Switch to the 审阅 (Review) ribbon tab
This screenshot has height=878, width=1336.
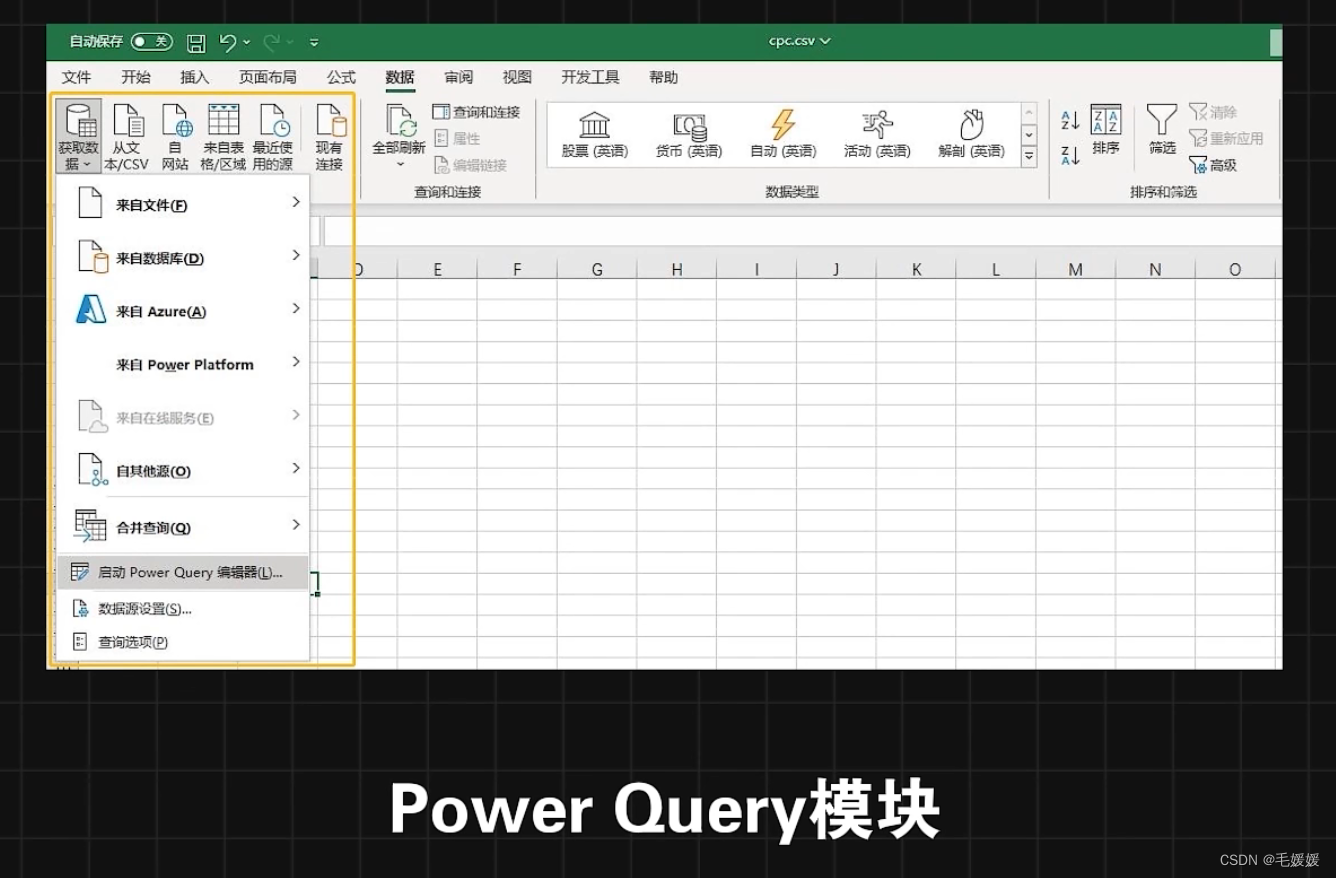coord(459,77)
